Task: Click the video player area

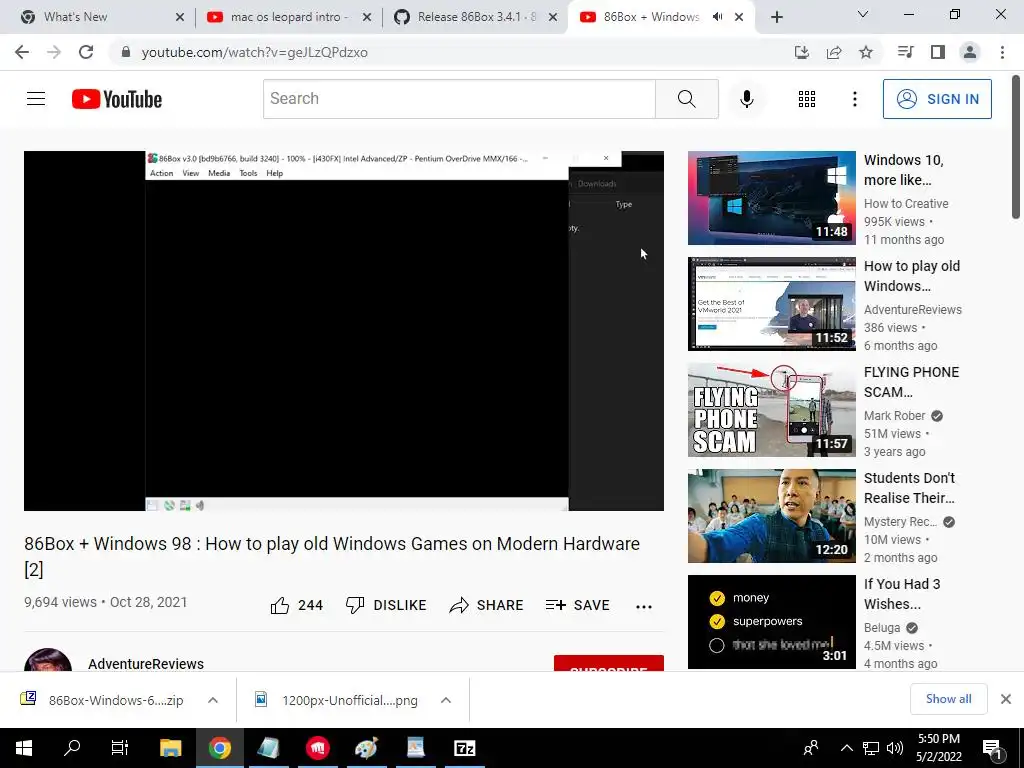Action: 344,330
